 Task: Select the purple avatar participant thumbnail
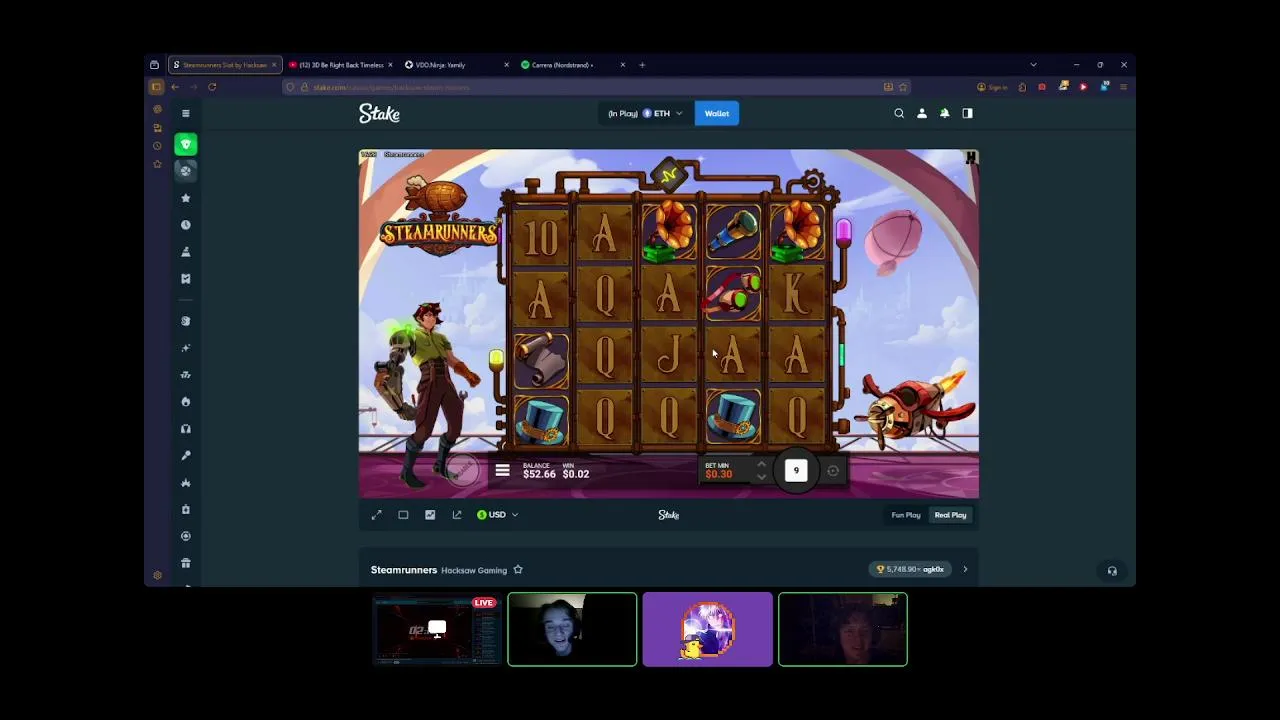click(x=708, y=629)
